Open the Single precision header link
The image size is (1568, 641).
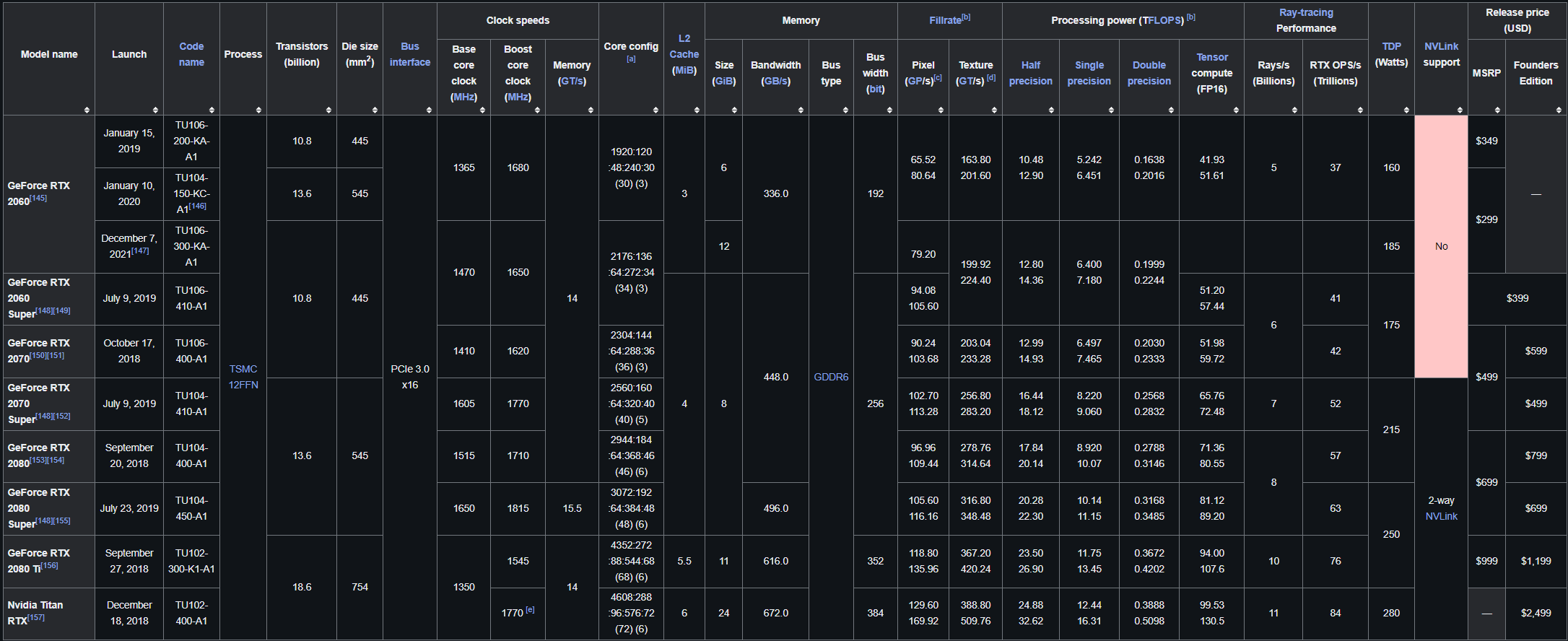[1089, 73]
